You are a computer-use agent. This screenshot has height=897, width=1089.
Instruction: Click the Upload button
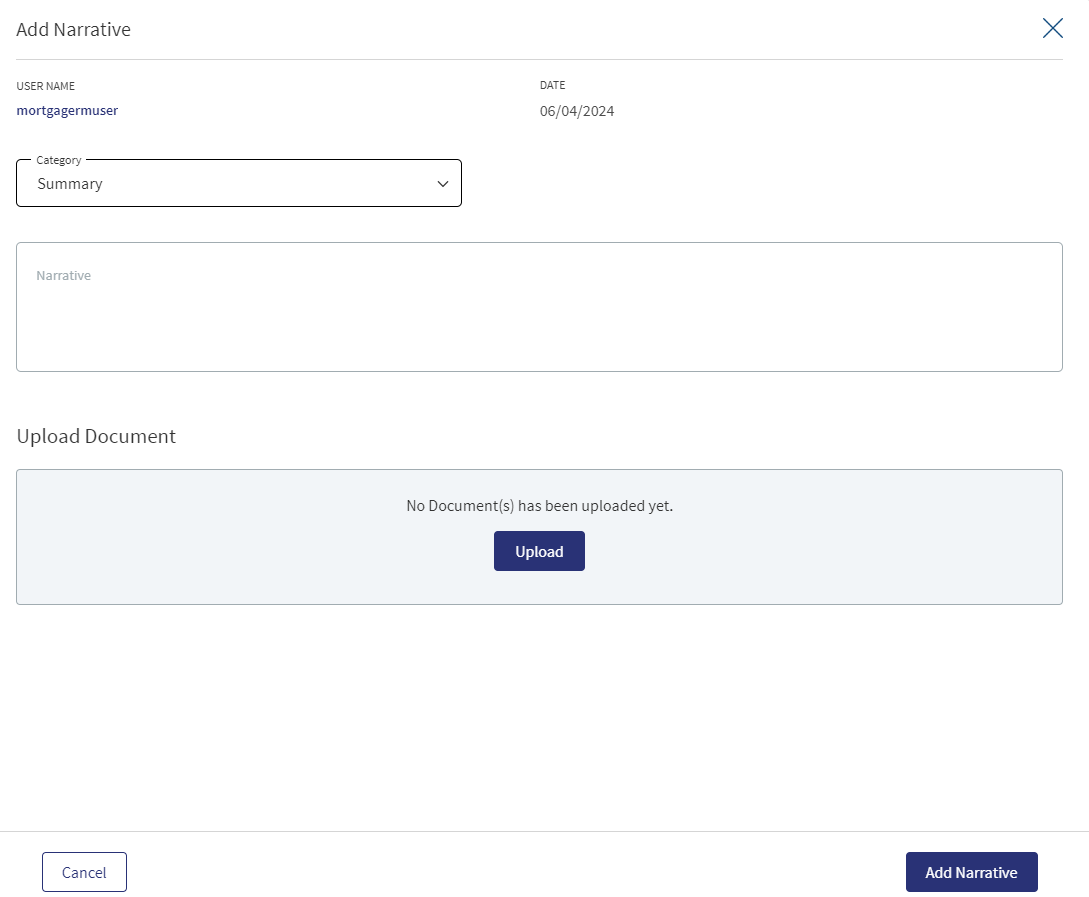(x=540, y=551)
